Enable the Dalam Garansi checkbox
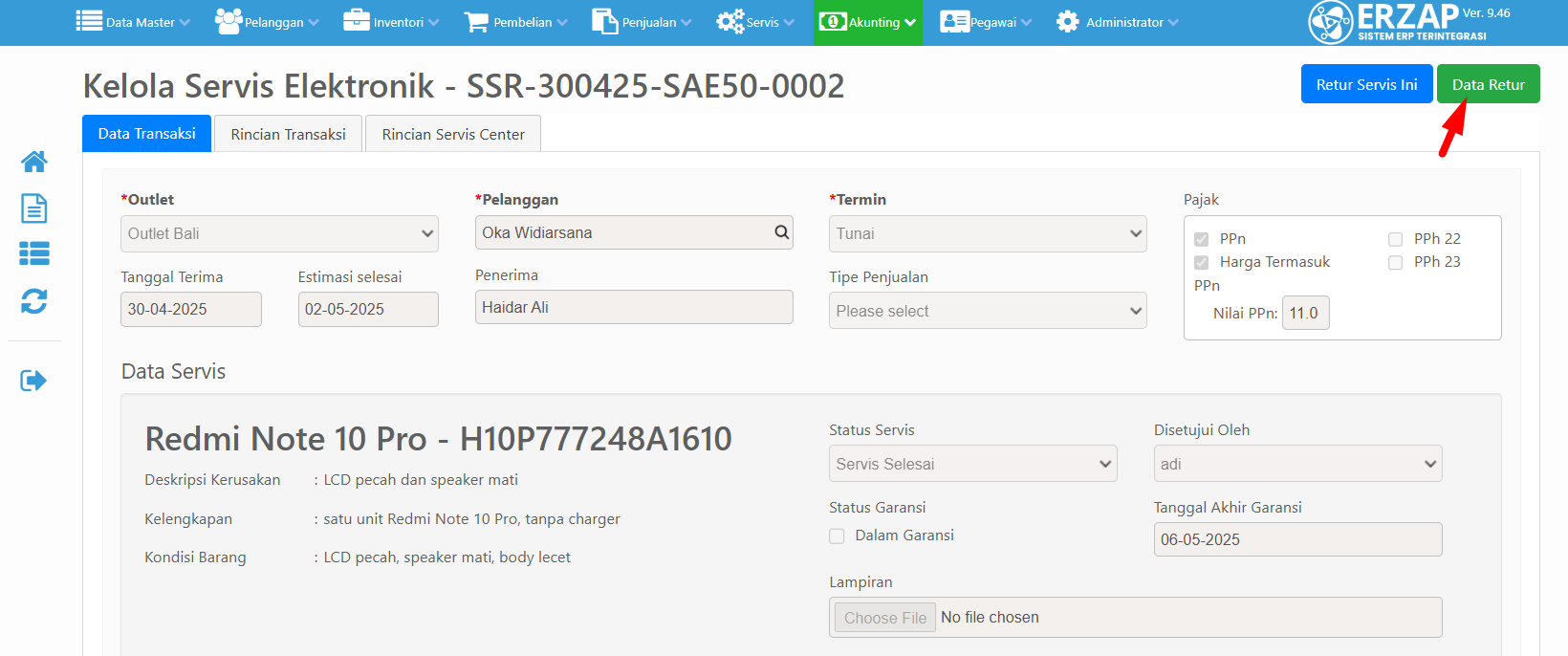 837,536
